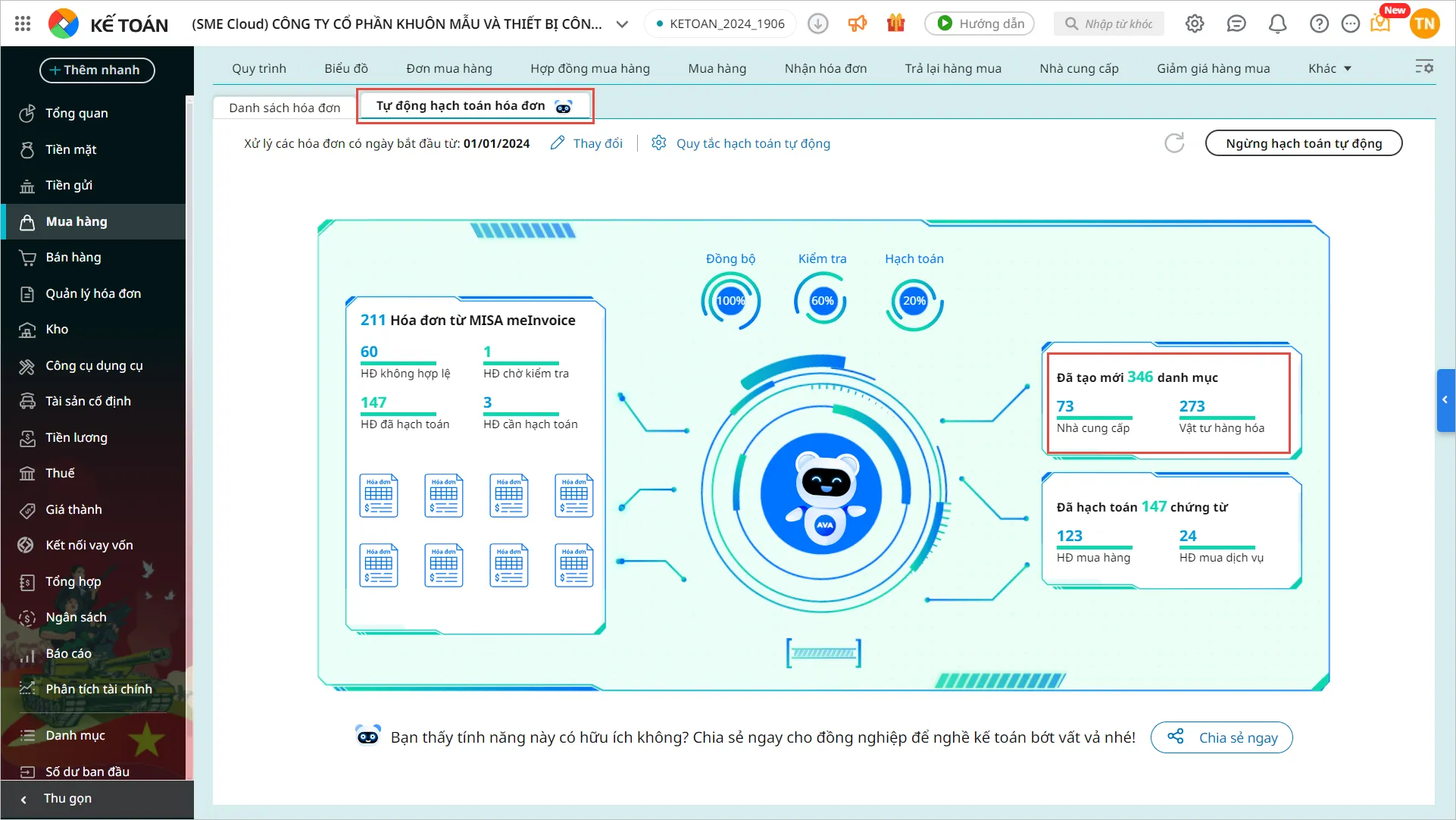1456x820 pixels.
Task: Click the gift box icon
Action: point(895,23)
